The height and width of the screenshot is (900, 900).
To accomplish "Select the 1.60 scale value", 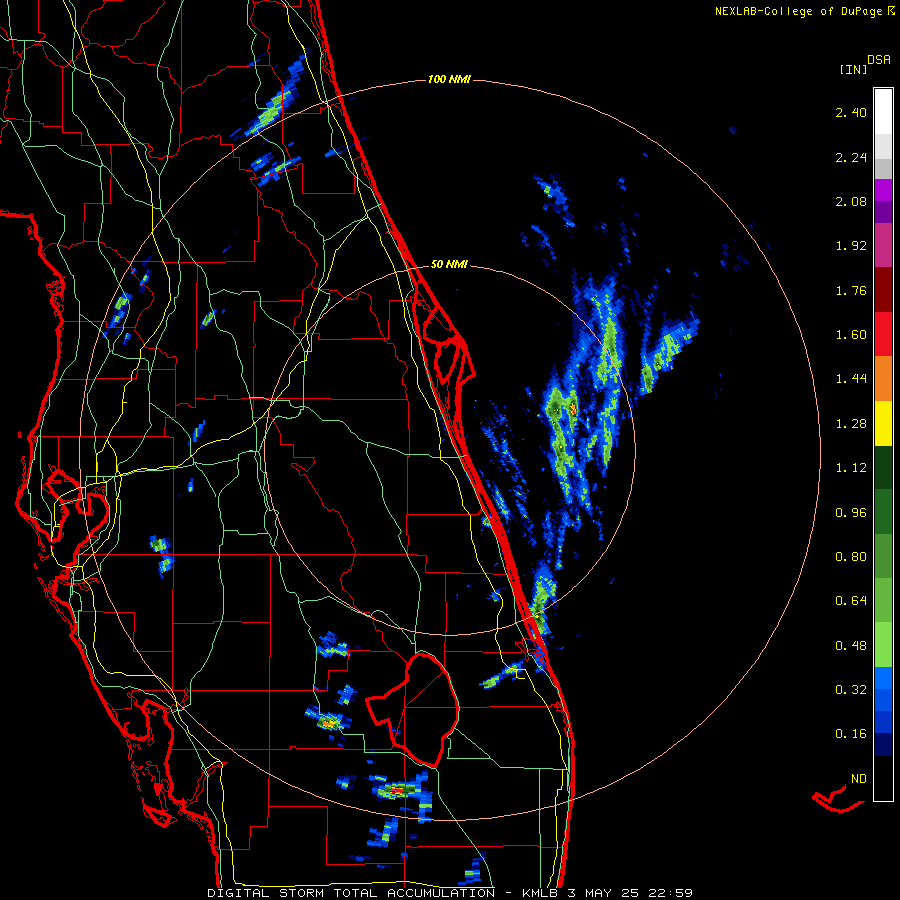I will (851, 335).
